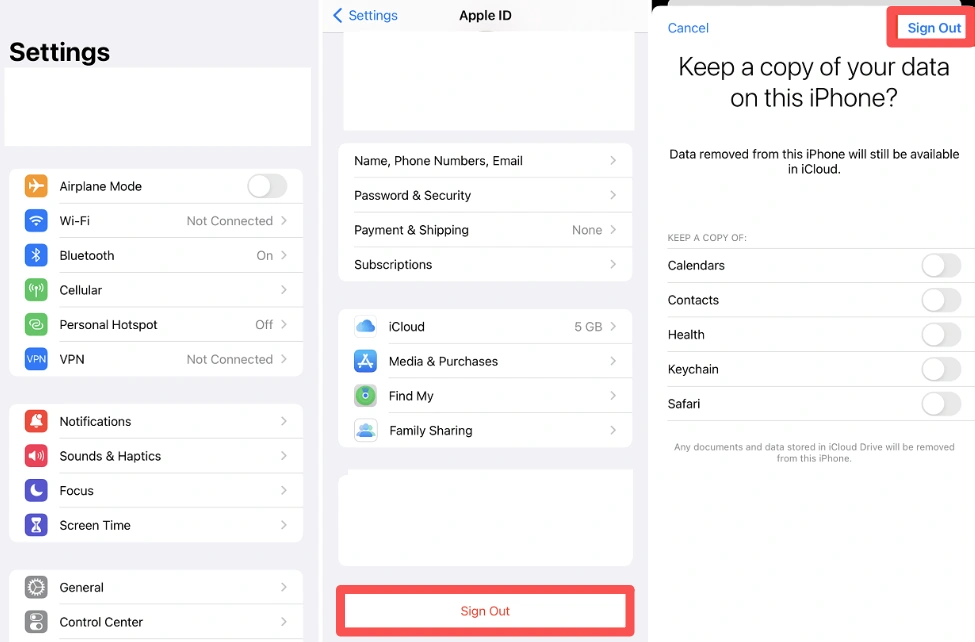The width and height of the screenshot is (975, 642).
Task: Tap the green Cellular antenna icon
Action: (x=36, y=290)
